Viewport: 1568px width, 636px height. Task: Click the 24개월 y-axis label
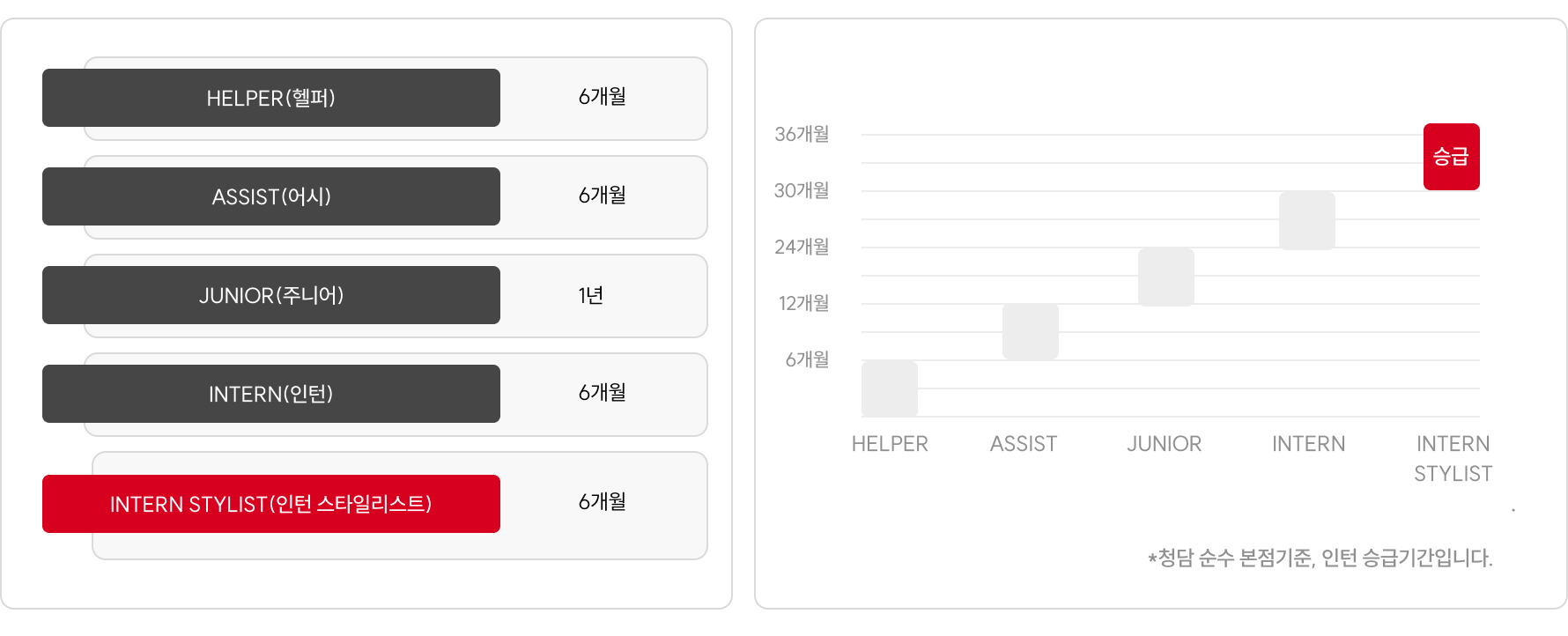pyautogui.click(x=802, y=247)
